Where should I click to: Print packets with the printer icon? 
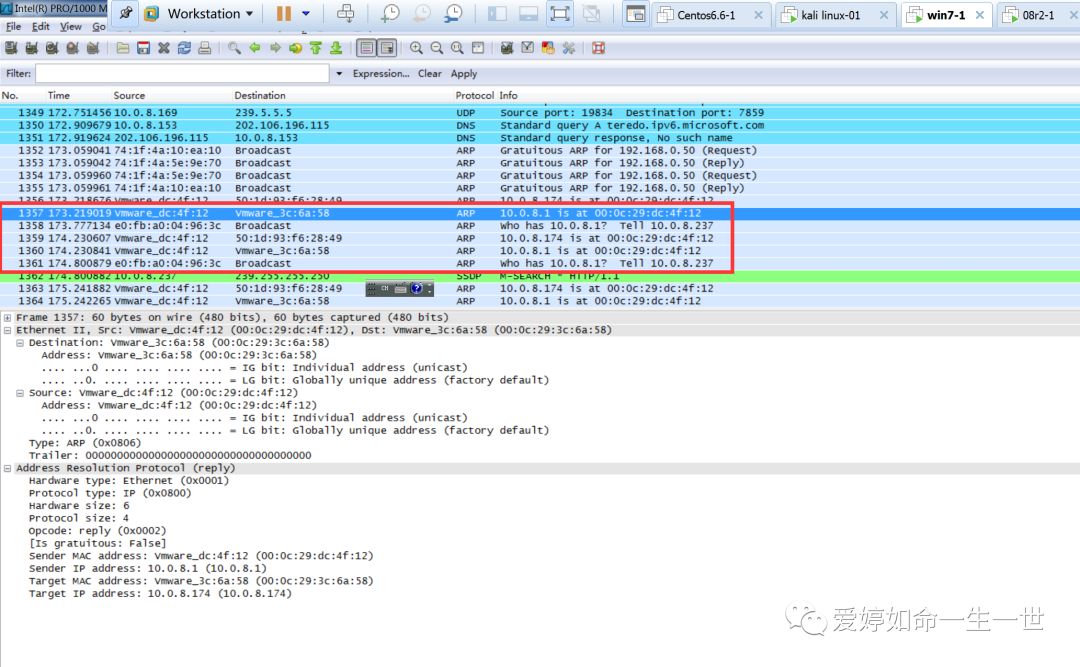[205, 48]
